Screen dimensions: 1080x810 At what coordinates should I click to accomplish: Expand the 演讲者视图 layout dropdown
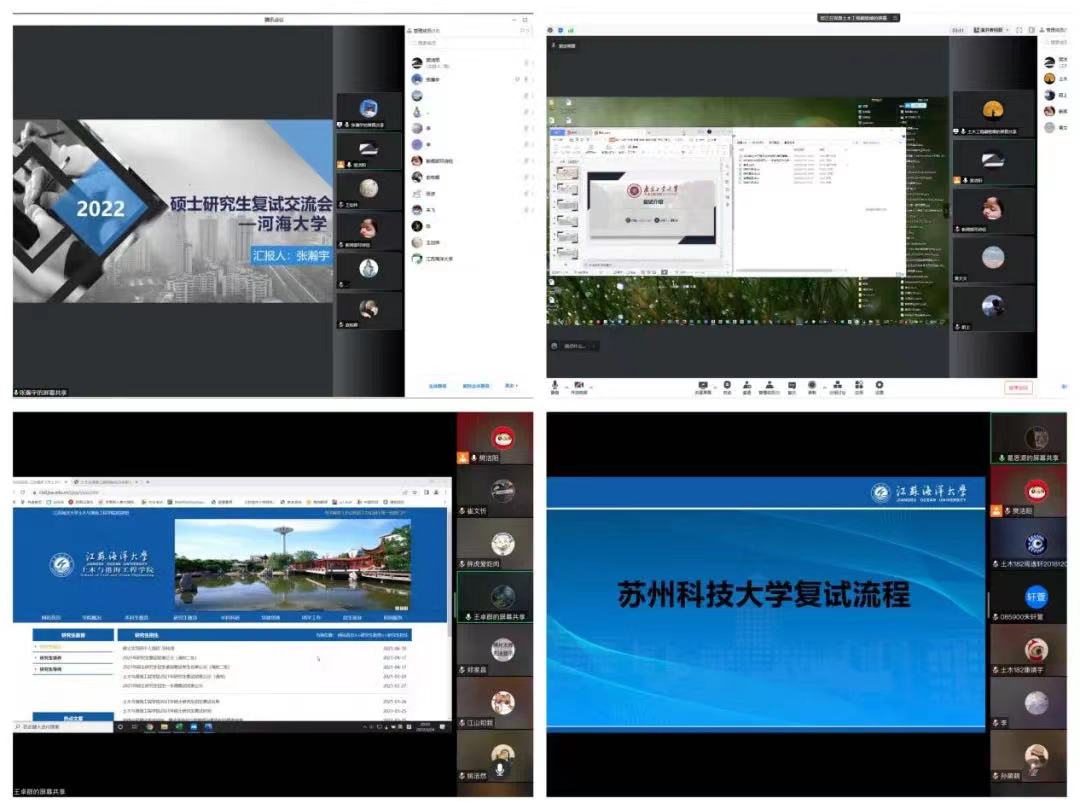pos(990,30)
